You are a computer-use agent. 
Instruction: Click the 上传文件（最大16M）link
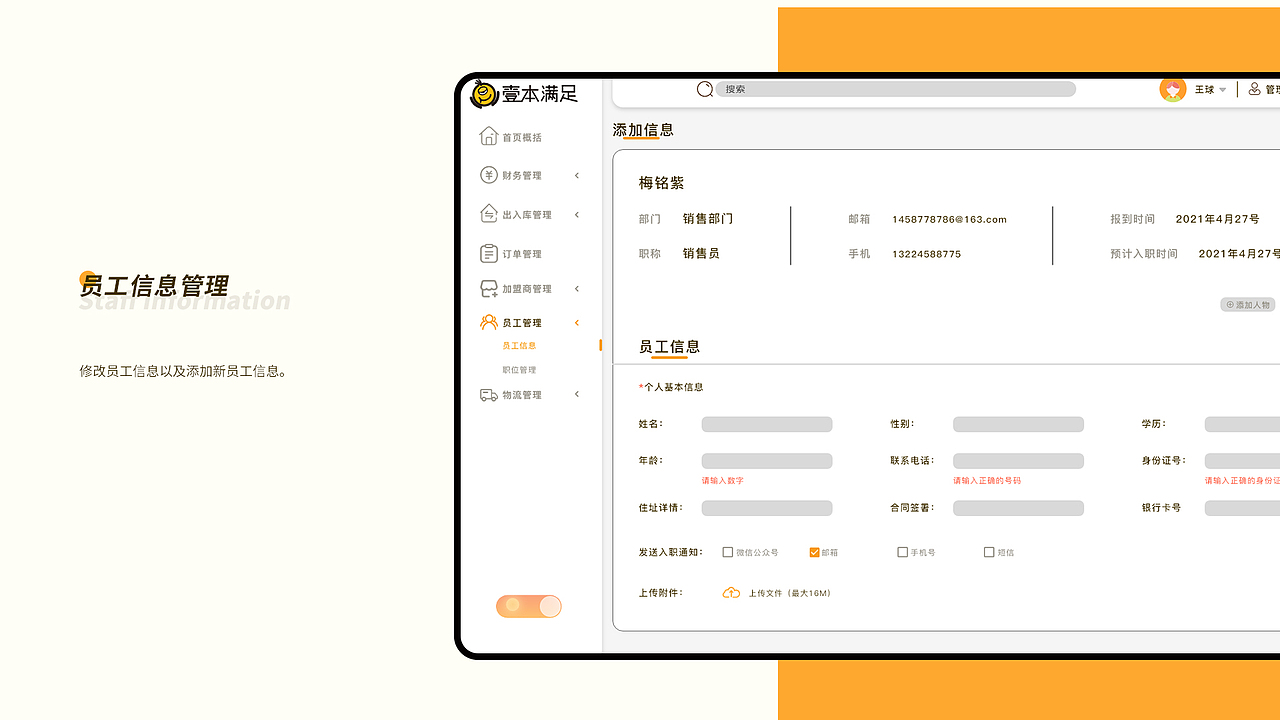[x=789, y=592]
